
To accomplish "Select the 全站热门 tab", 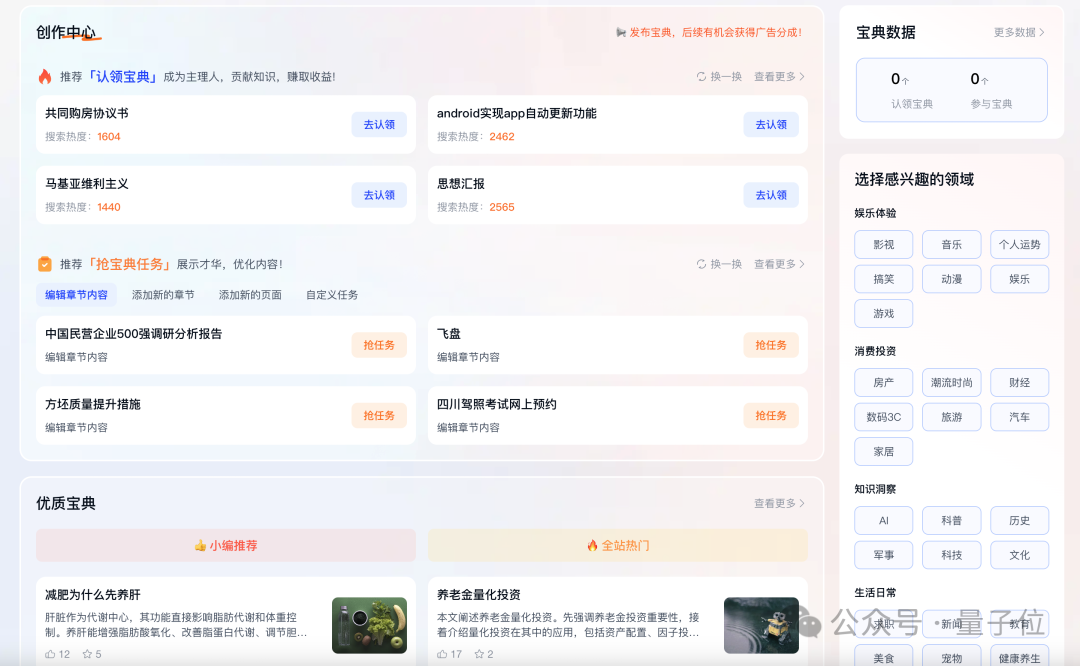I will 618,545.
